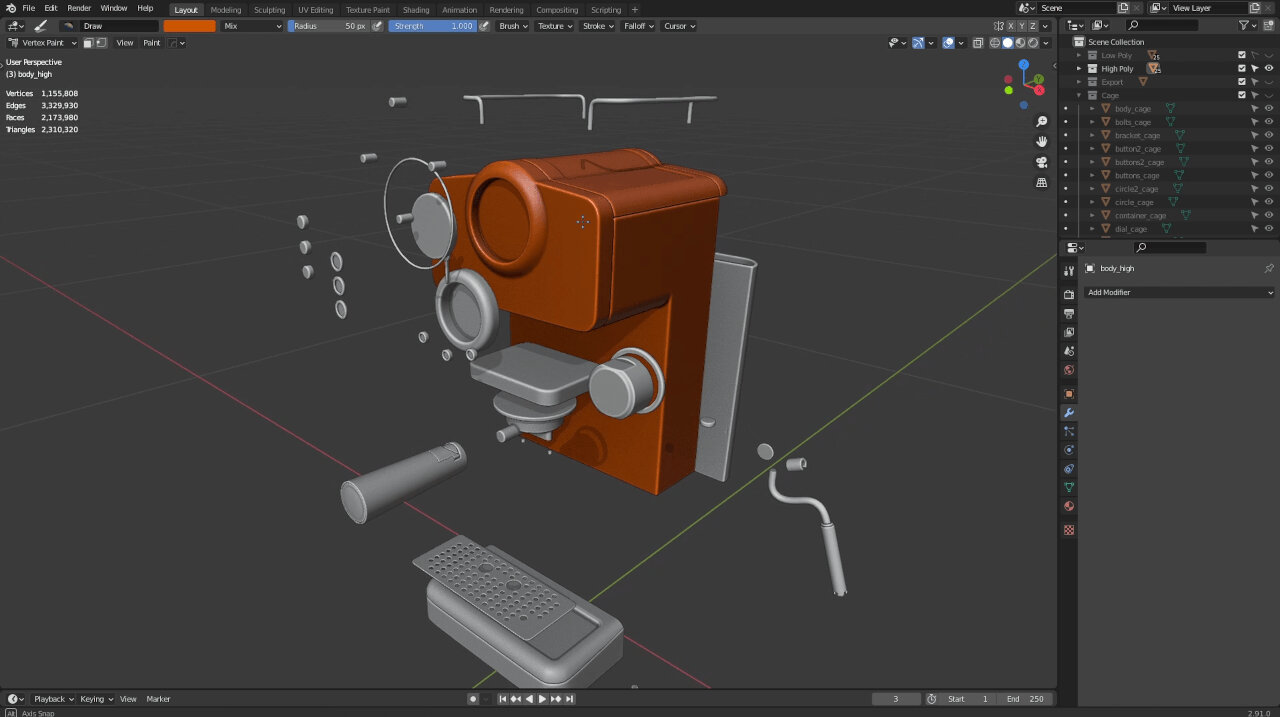Disable the Export collection checkbox

[x=1242, y=82]
